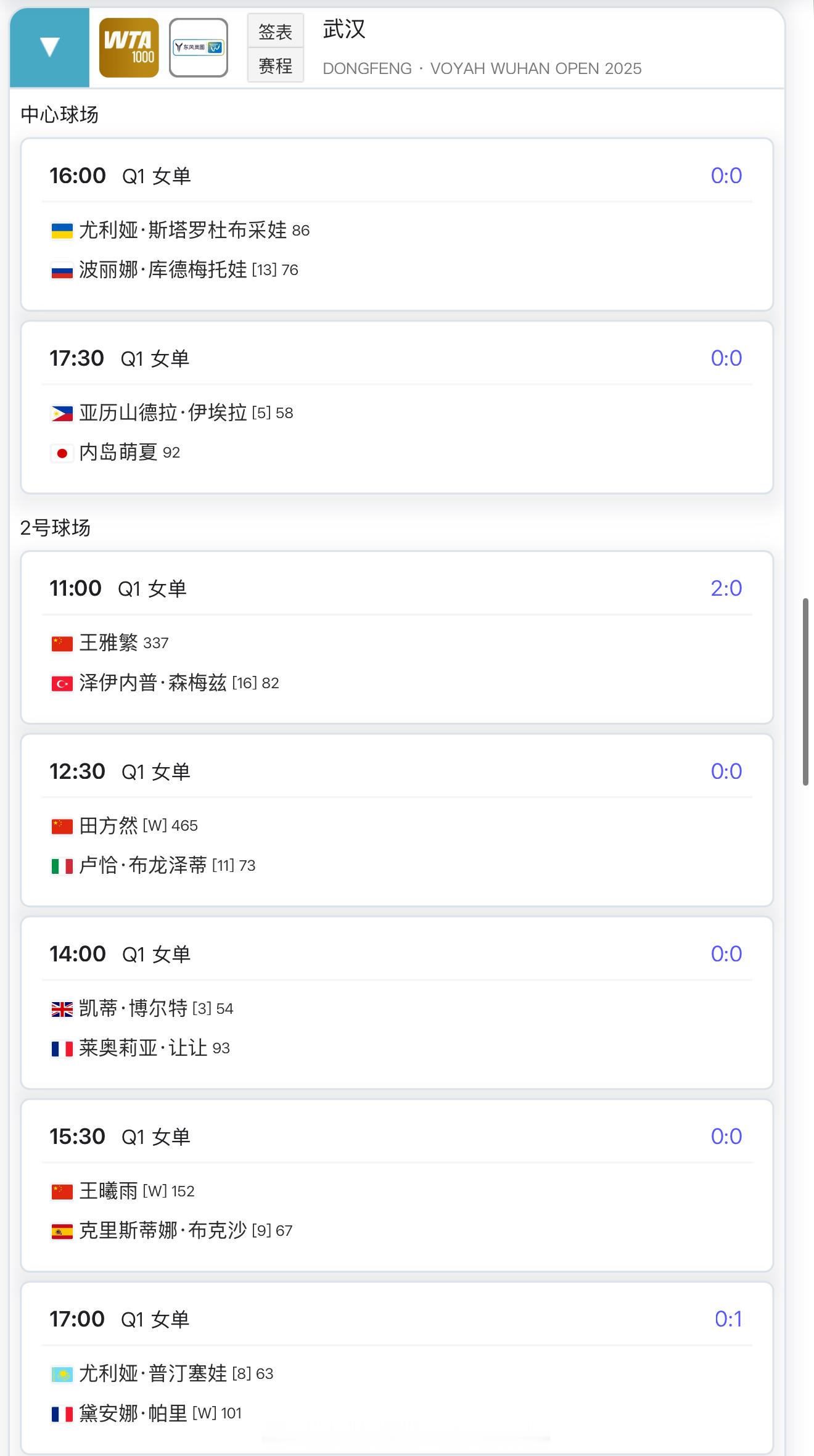
Task: Click the Turkey flag beside 泽伊内普·森梅兹
Action: (x=62, y=683)
